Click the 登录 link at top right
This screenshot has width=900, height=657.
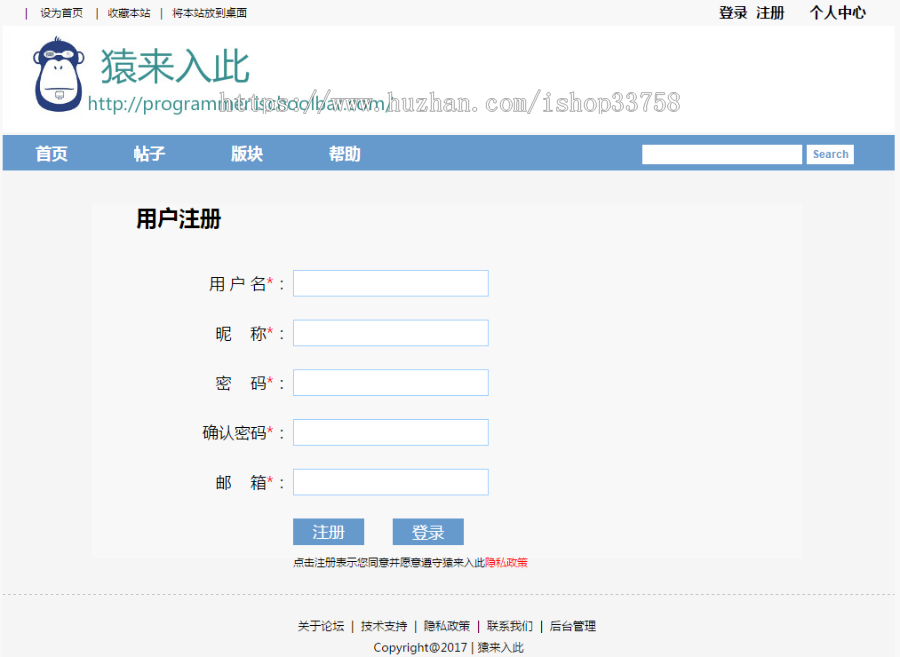click(731, 13)
